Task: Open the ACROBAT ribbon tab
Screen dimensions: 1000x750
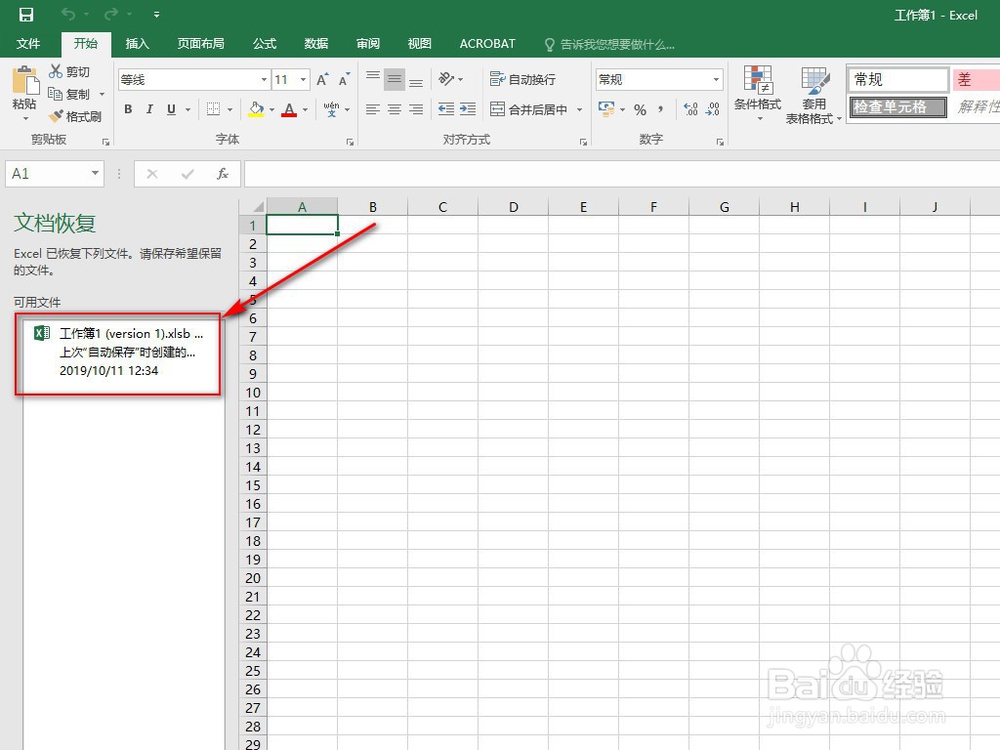Action: point(487,43)
